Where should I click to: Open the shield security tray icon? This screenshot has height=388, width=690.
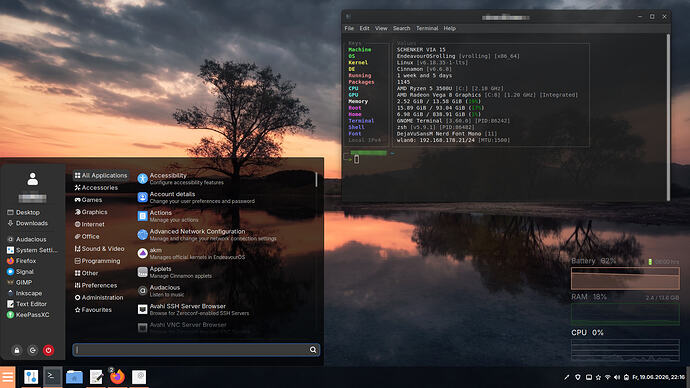tap(578, 377)
